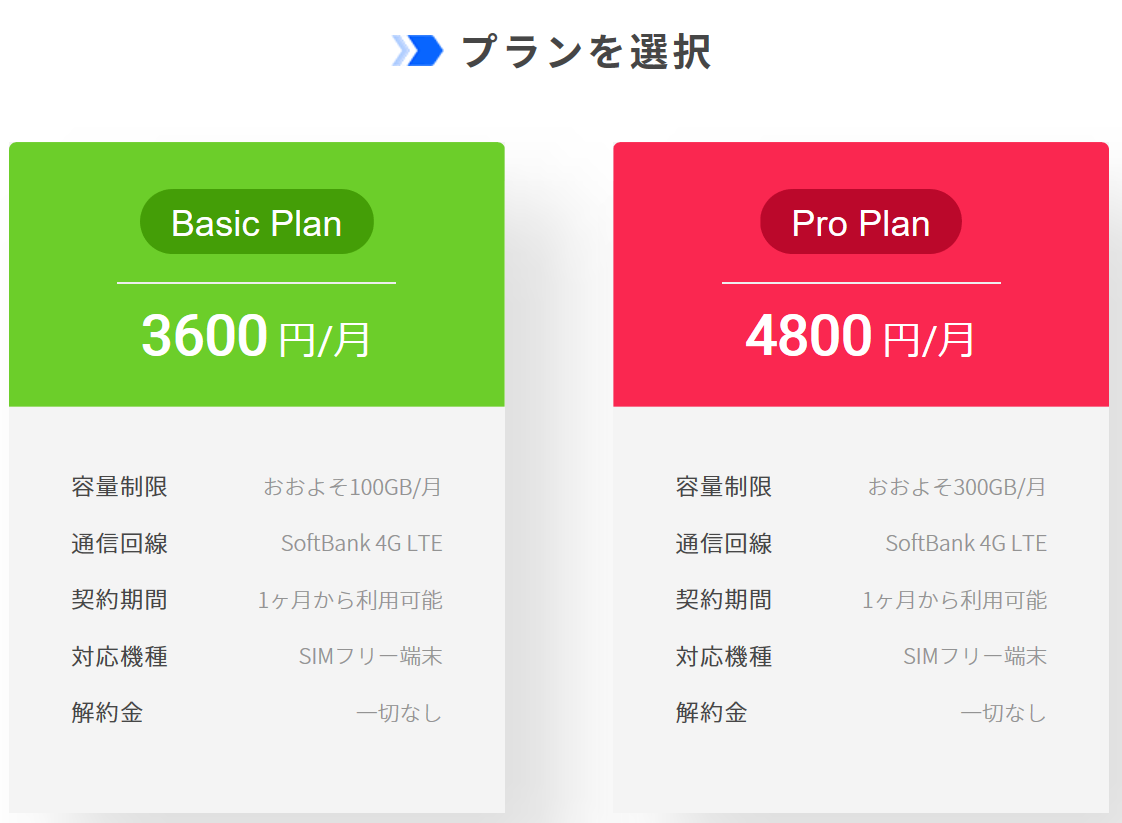
Task: Click Basic Plan's SoftBank 4G LTE text
Action: (361, 544)
